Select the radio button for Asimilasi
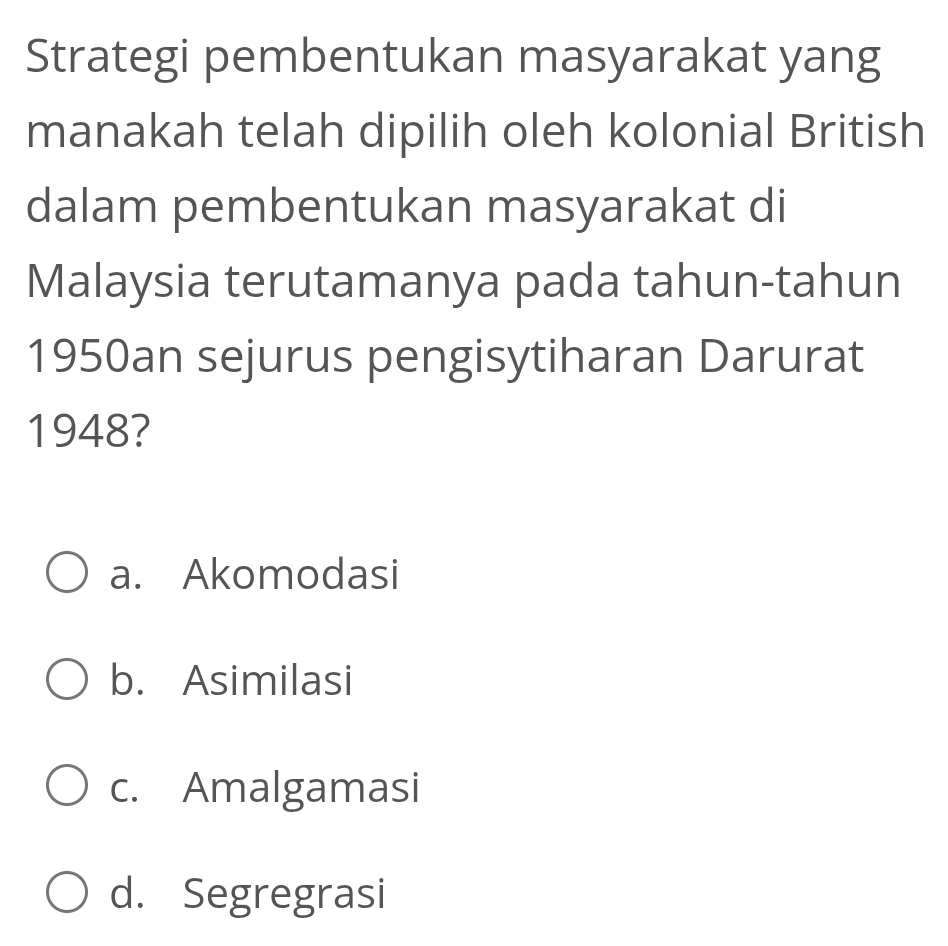 point(68,681)
